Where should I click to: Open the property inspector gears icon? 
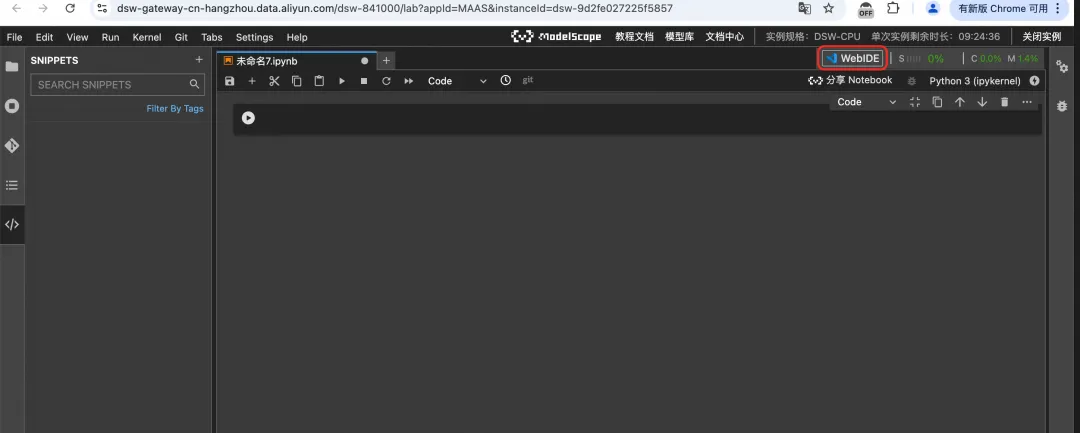1062,66
